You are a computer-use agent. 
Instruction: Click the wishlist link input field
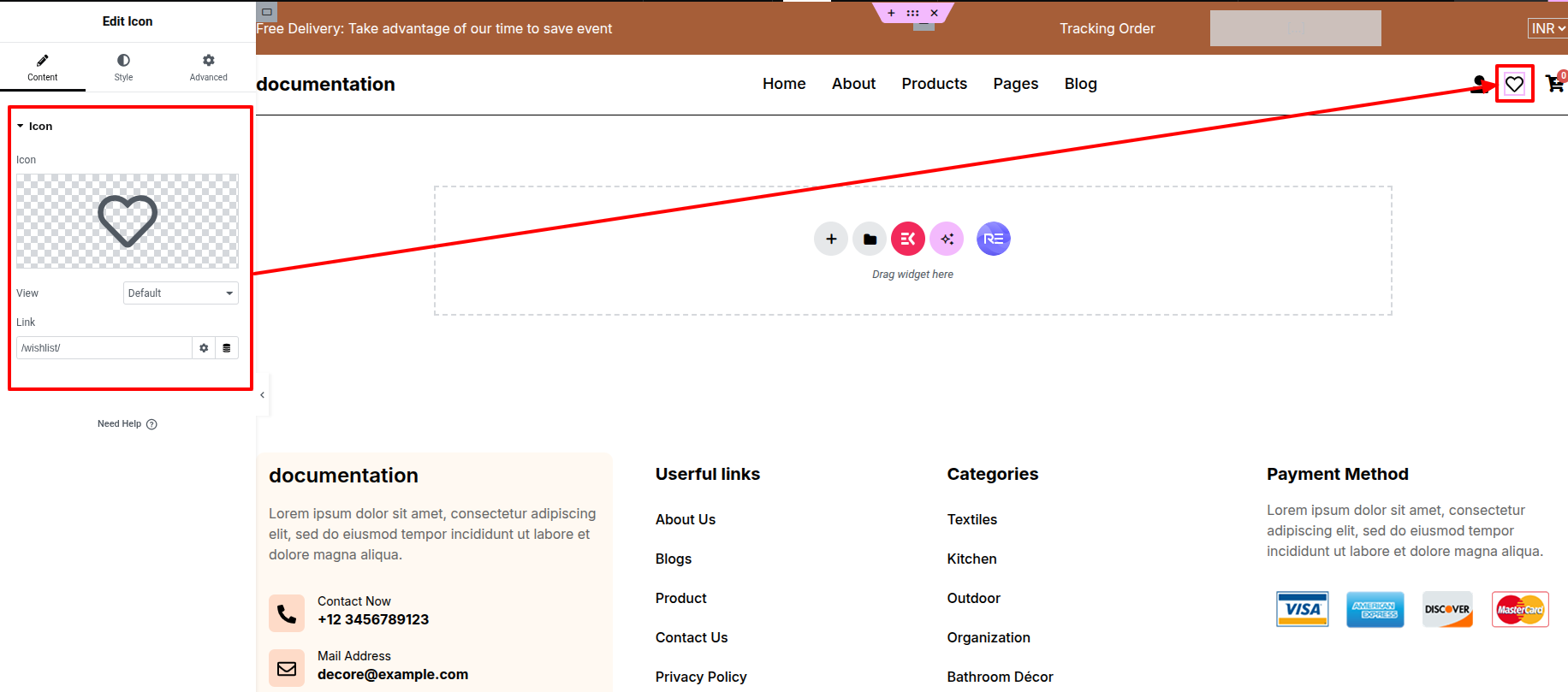(104, 348)
